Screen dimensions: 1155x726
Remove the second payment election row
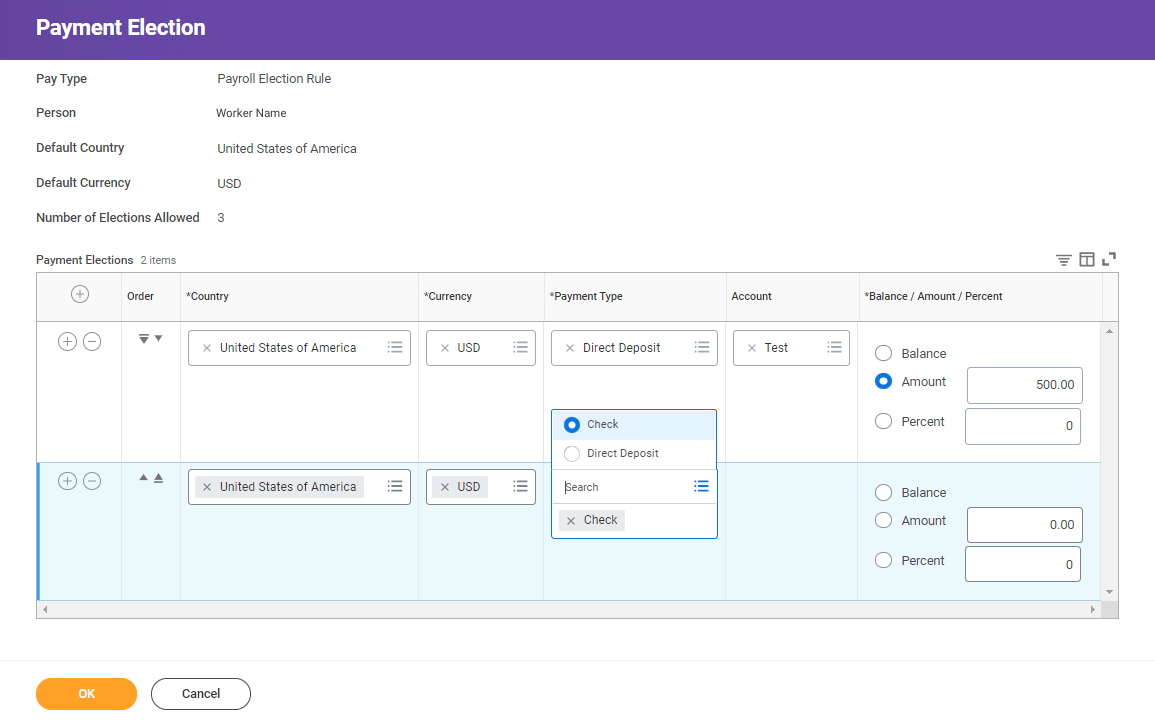pyautogui.click(x=91, y=481)
